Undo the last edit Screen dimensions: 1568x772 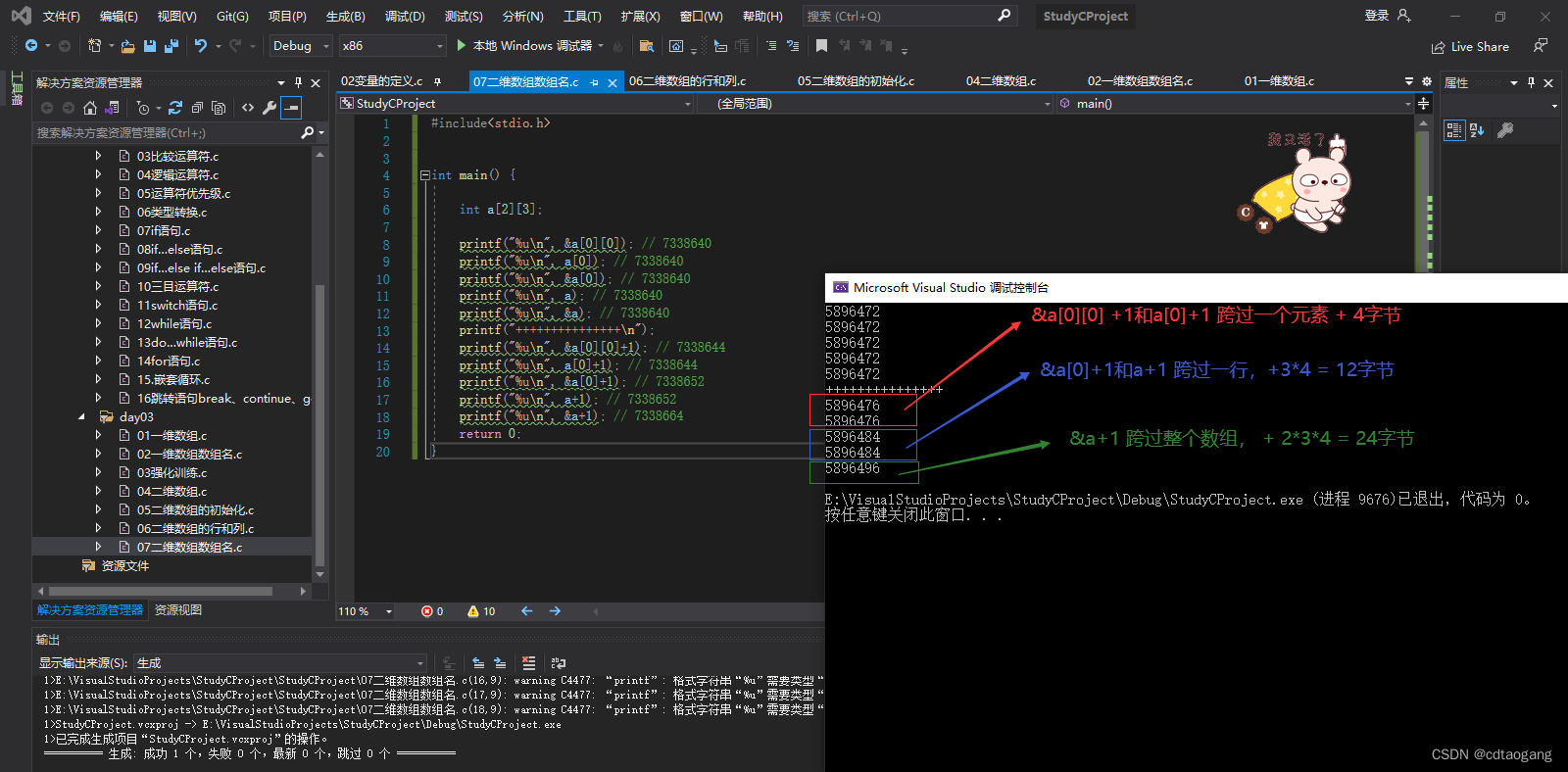[201, 46]
